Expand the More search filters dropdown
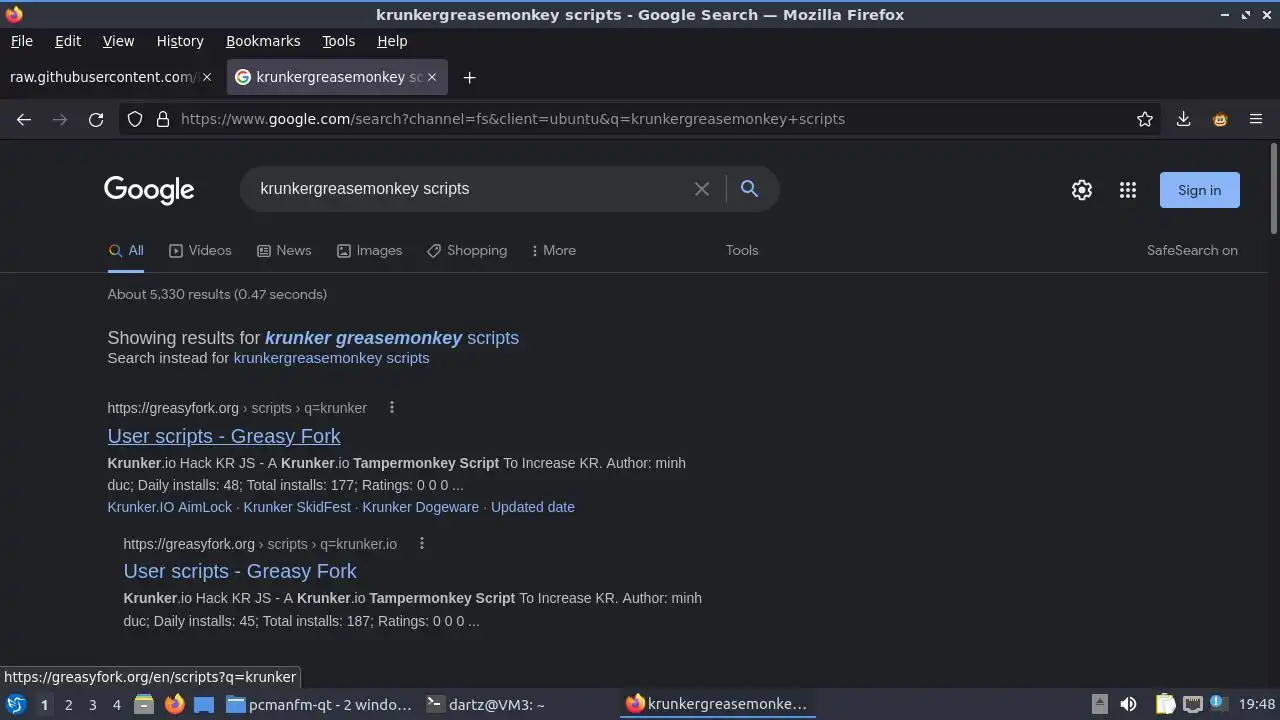Image resolution: width=1280 pixels, height=720 pixels. click(x=553, y=251)
